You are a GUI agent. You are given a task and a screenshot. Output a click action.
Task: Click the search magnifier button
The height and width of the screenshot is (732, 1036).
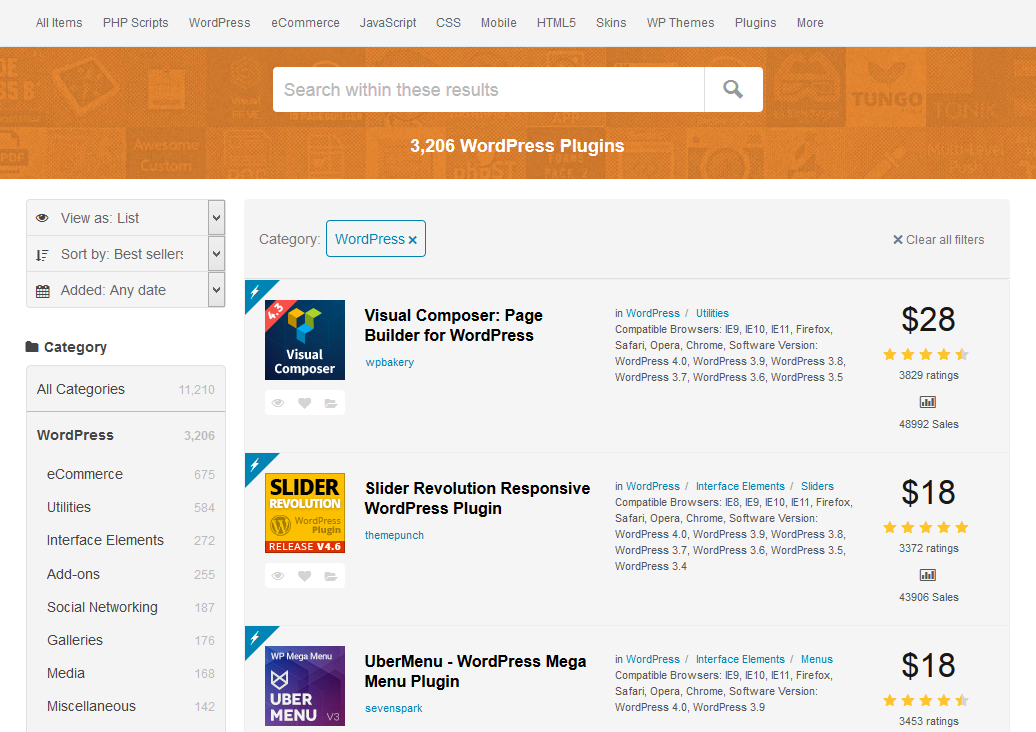(733, 89)
